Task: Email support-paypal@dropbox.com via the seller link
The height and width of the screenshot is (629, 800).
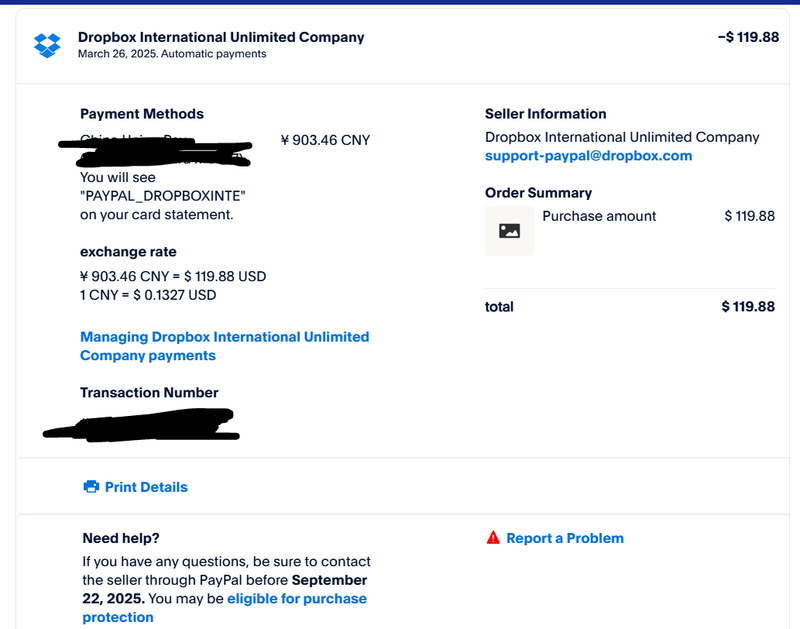Action: [x=588, y=156]
